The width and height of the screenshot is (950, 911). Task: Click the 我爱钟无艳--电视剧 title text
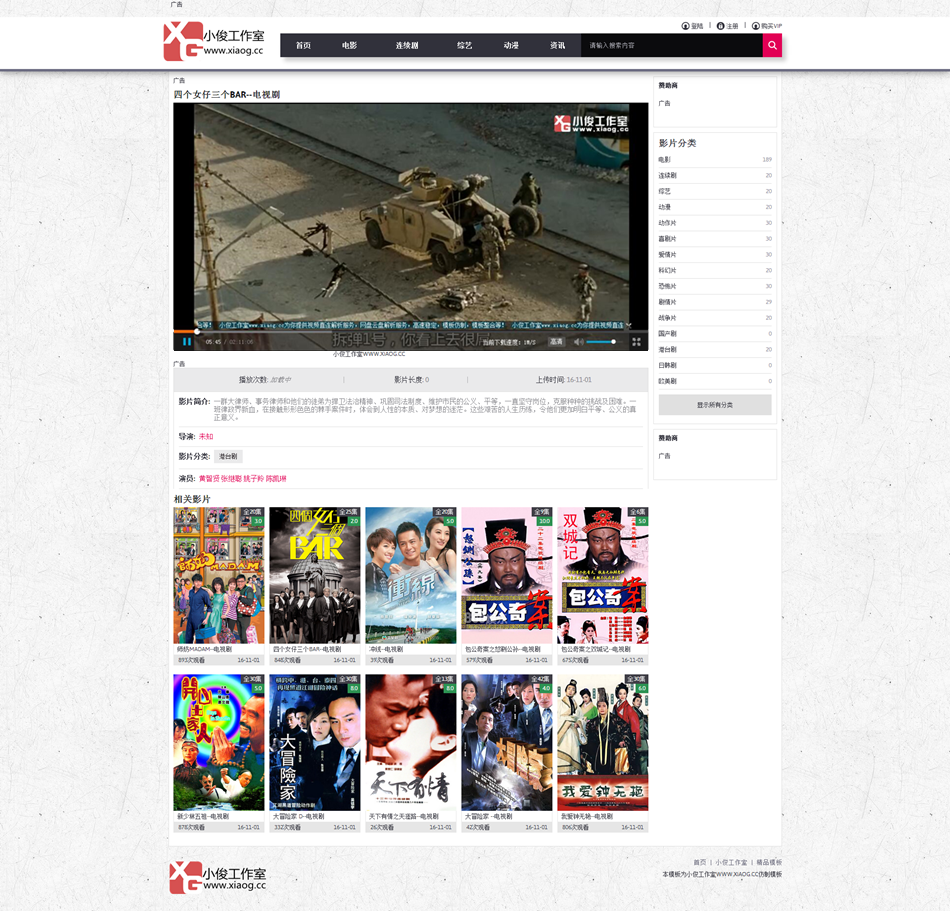click(586, 816)
